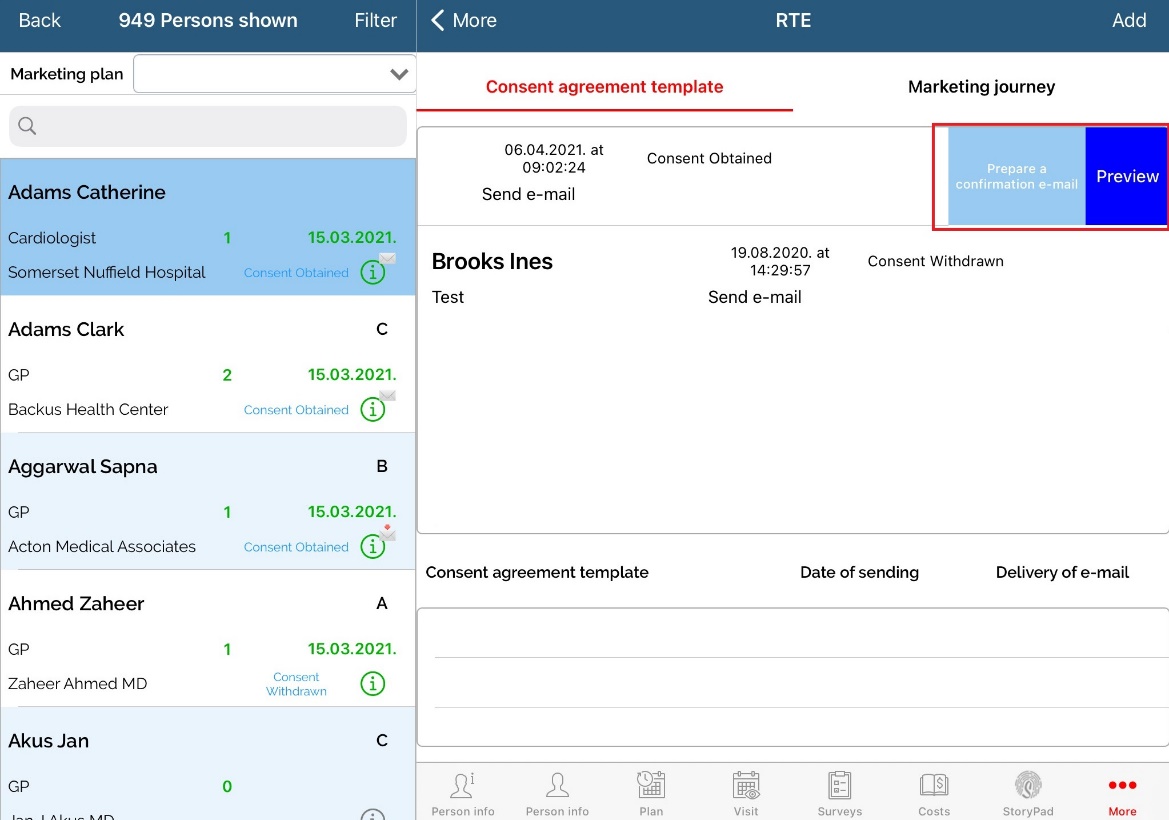This screenshot has width=1169, height=820.
Task: Open the Visit icon in bottom bar
Action: pyautogui.click(x=746, y=786)
